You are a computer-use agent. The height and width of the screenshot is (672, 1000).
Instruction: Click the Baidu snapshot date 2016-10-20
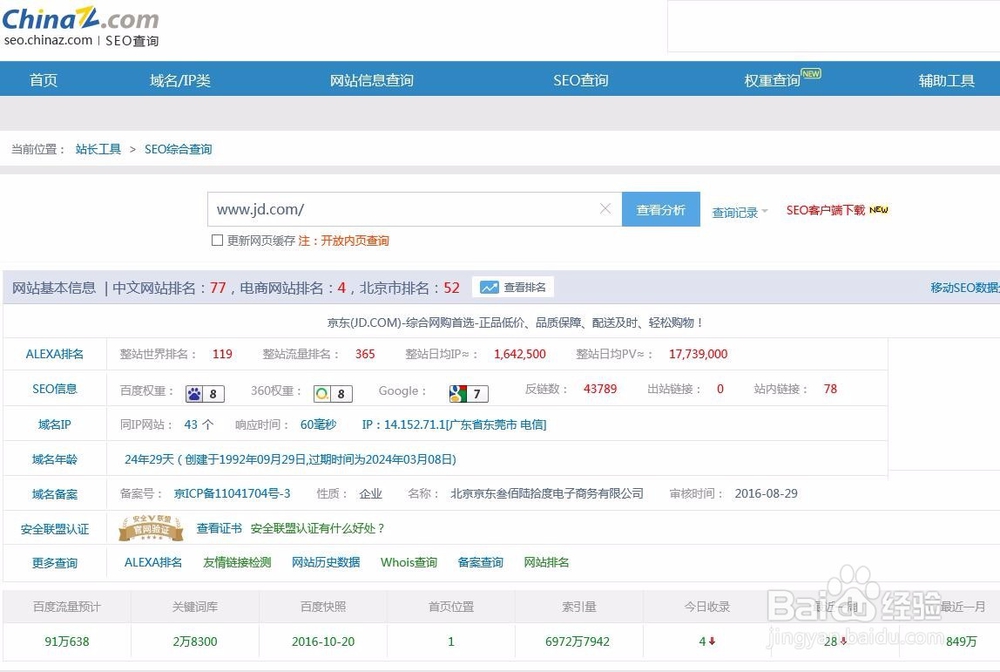[323, 641]
